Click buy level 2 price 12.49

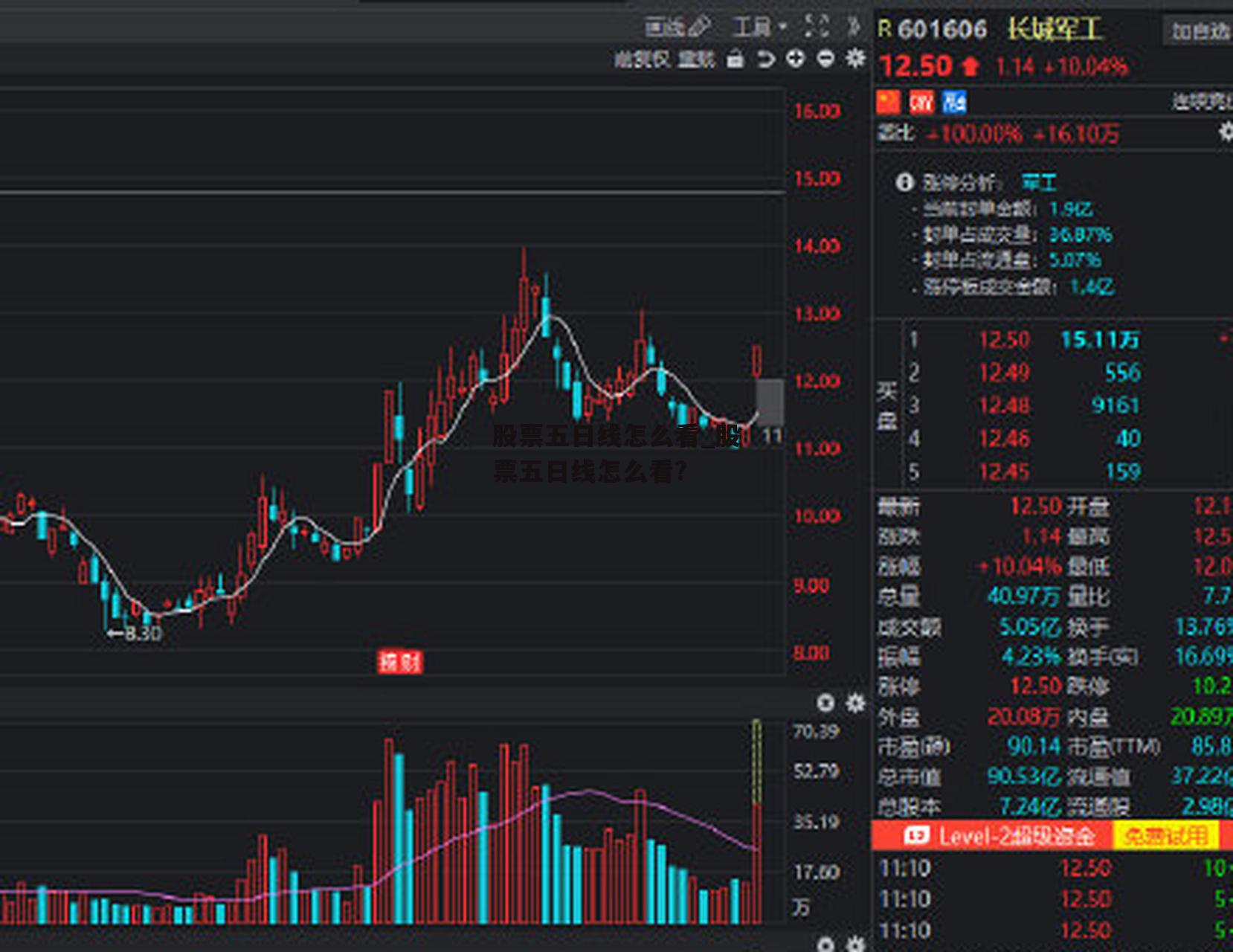1004,373
